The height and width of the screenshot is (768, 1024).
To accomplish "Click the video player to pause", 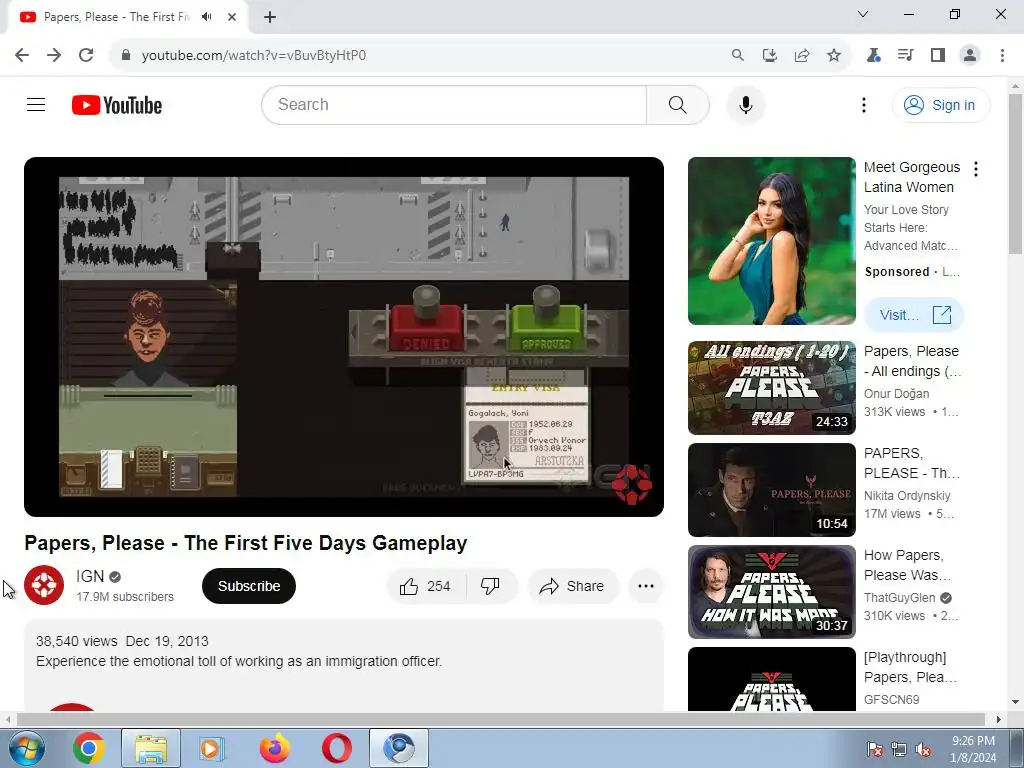I will coord(344,336).
